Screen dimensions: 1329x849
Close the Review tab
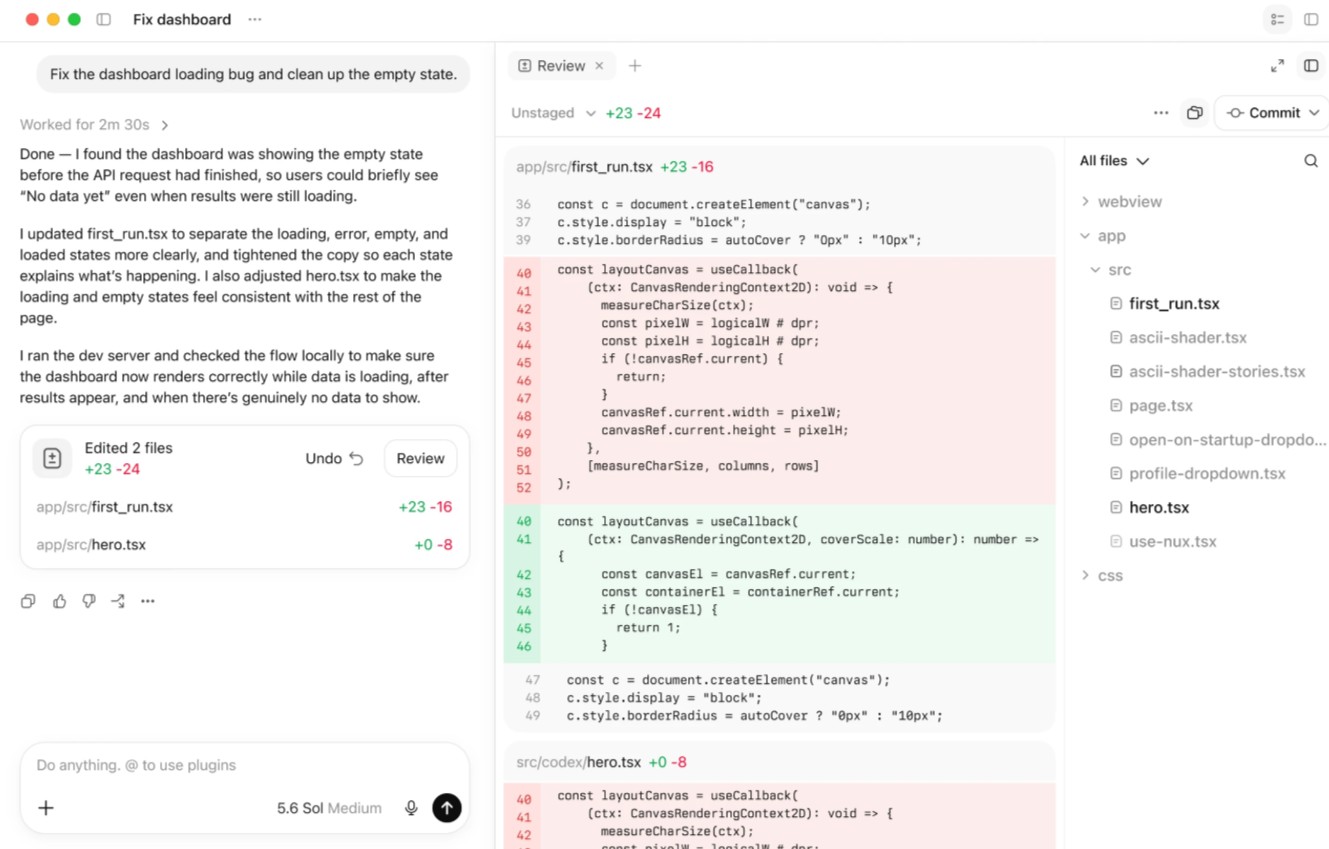tap(599, 66)
